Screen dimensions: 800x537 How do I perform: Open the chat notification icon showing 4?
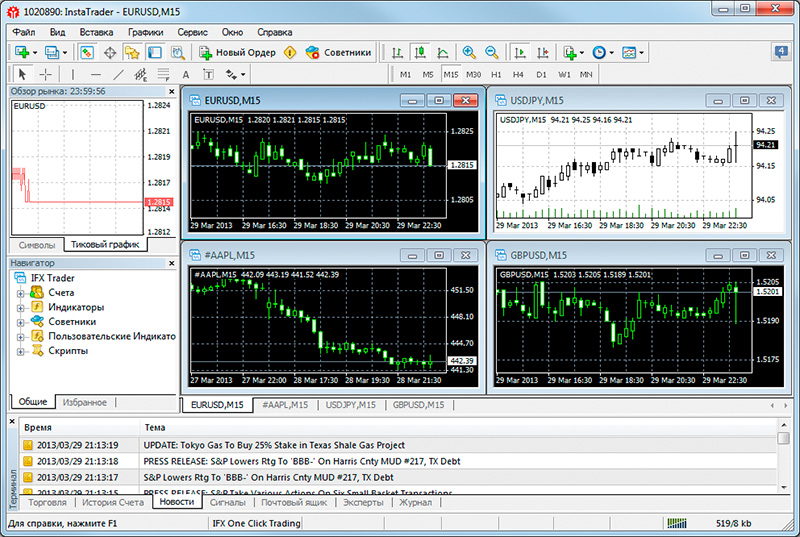[x=780, y=52]
